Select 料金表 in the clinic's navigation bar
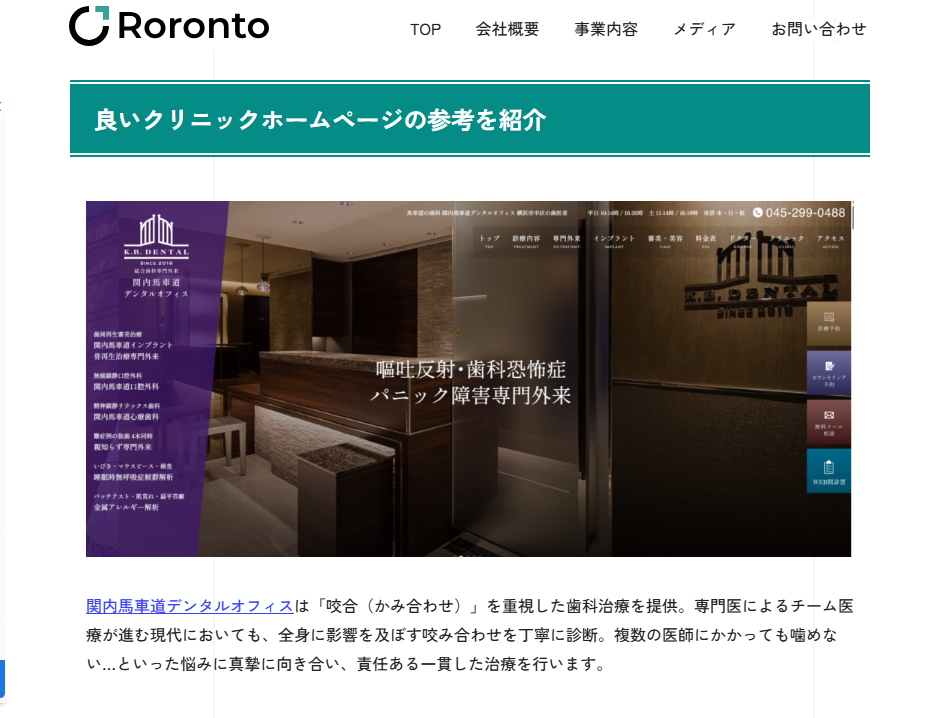The width and height of the screenshot is (931, 718). click(x=705, y=240)
